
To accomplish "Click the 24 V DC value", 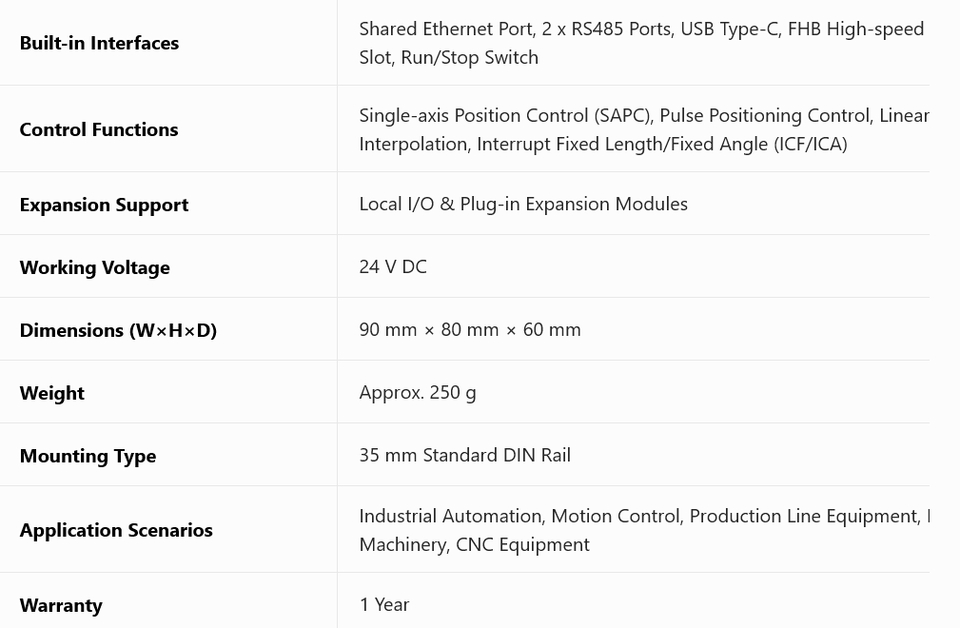I will click(393, 267).
